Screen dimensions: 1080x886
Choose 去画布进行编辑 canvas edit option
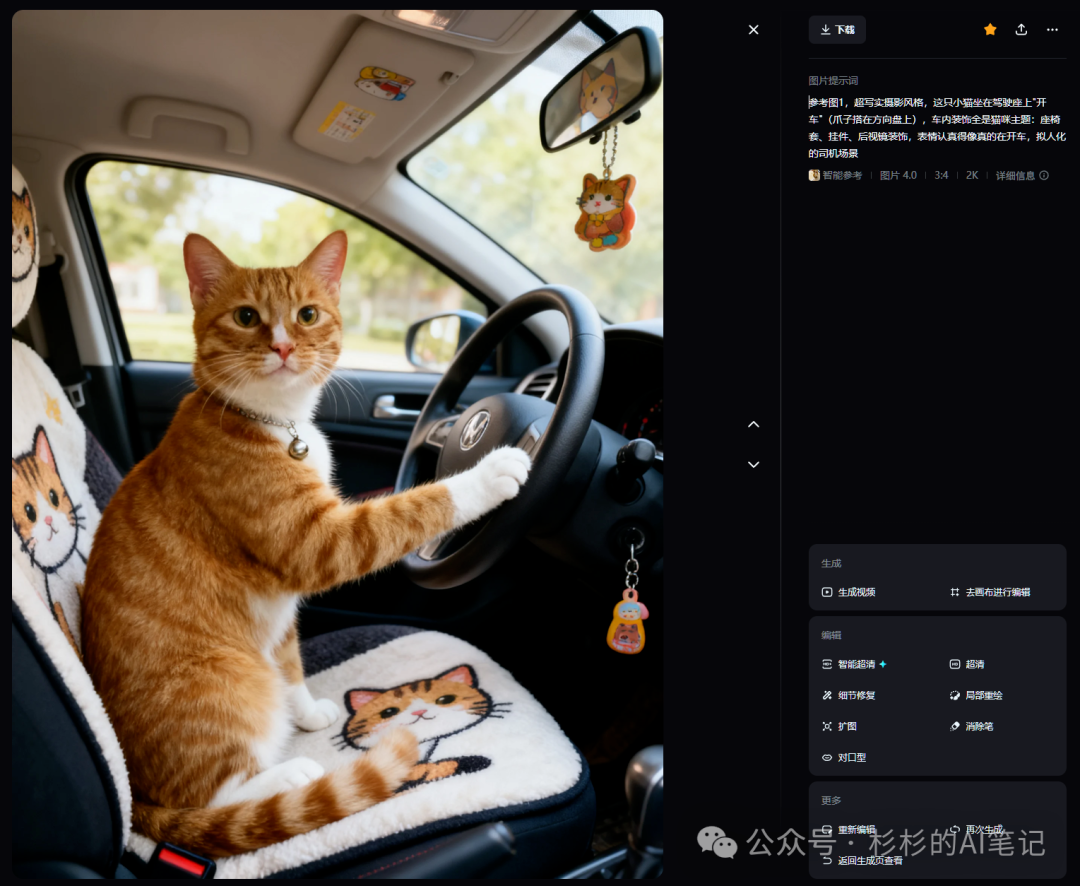[x=990, y=592]
